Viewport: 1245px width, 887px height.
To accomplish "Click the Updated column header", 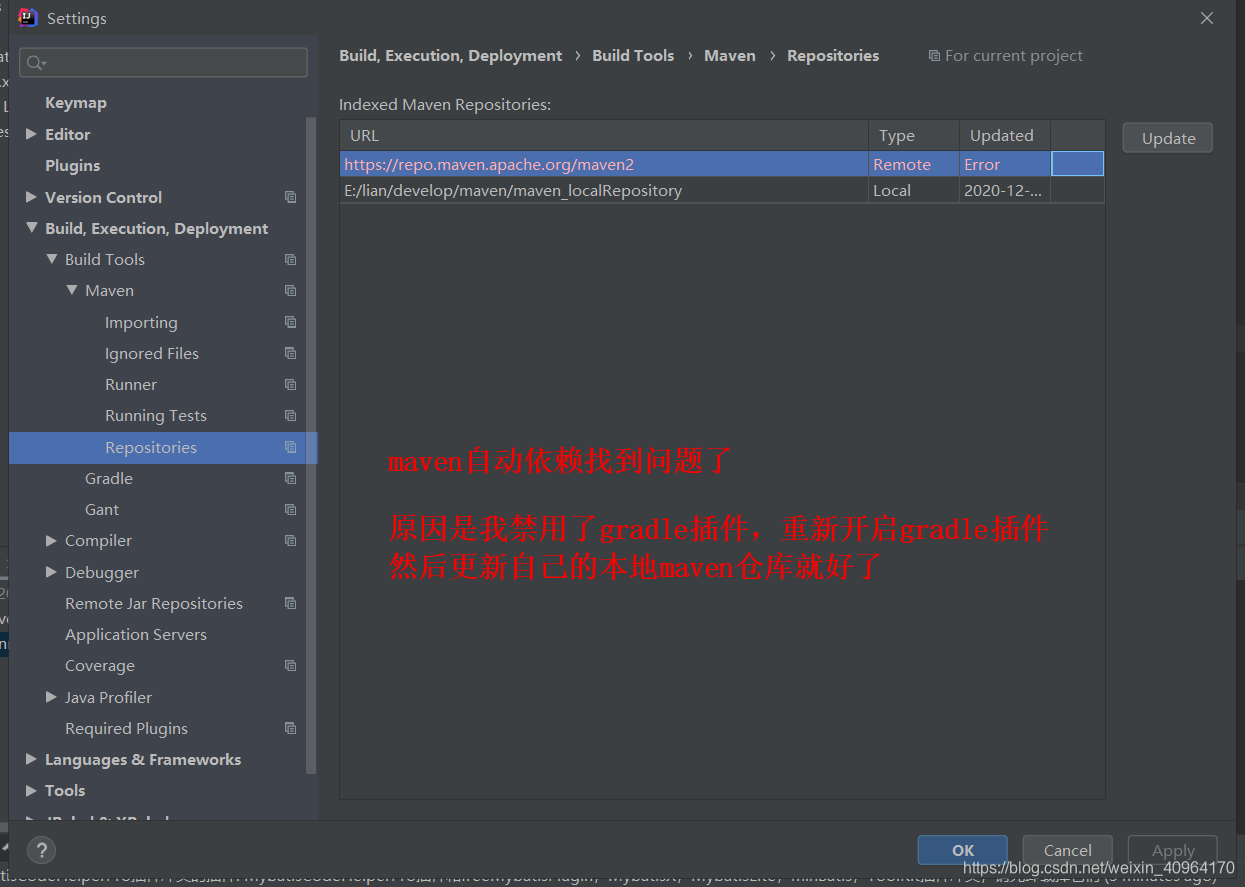I will 1005,136.
